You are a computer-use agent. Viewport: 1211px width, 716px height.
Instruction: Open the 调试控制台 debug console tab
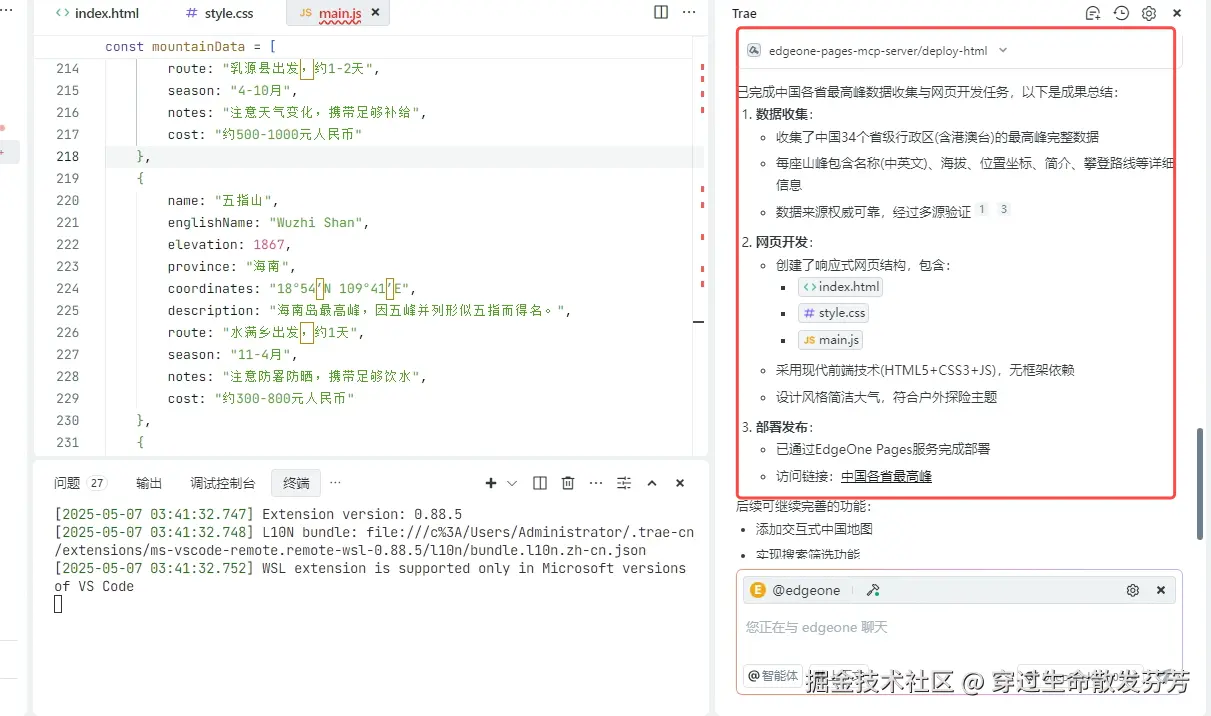tap(223, 483)
